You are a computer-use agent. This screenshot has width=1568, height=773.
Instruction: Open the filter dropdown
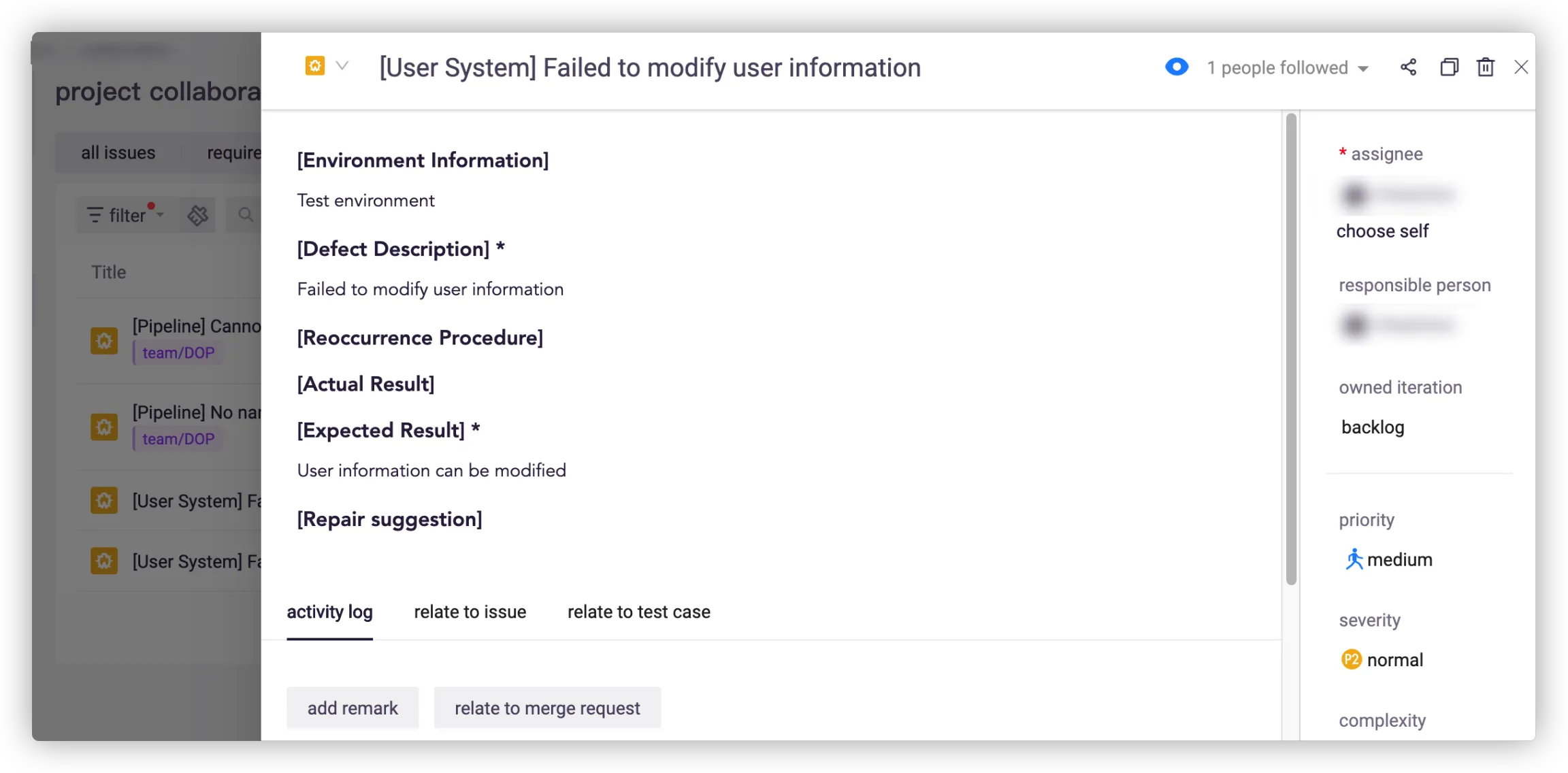click(x=126, y=215)
